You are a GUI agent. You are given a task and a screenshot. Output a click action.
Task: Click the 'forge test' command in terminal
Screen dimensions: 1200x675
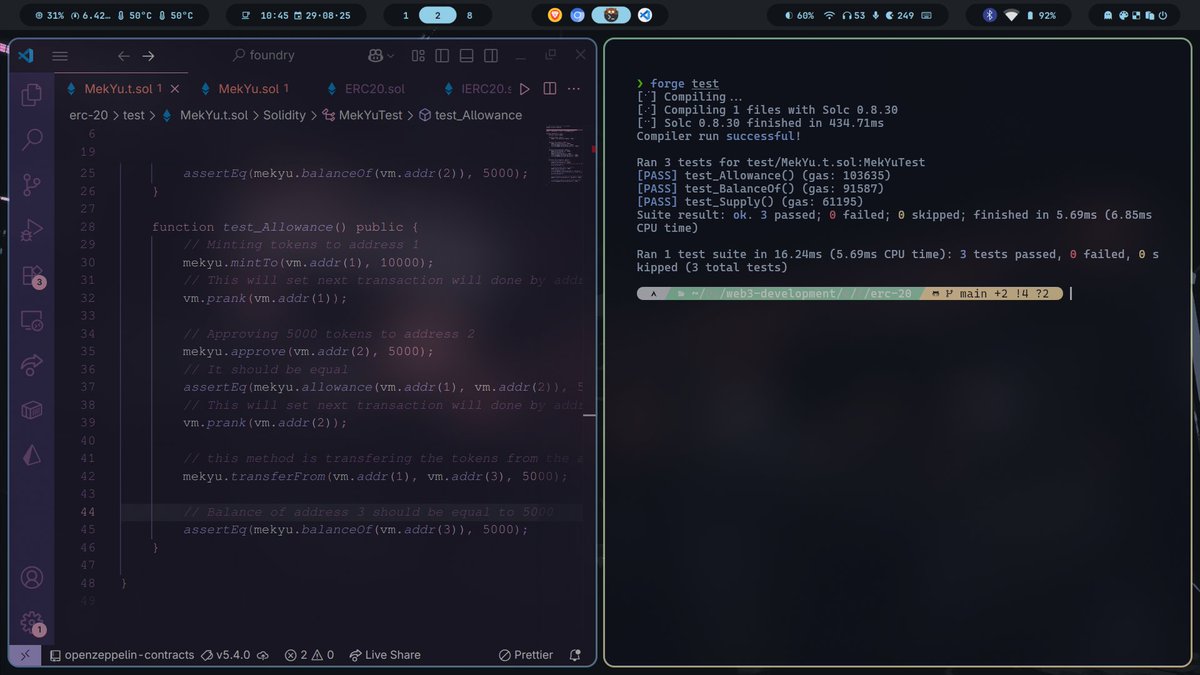click(684, 84)
